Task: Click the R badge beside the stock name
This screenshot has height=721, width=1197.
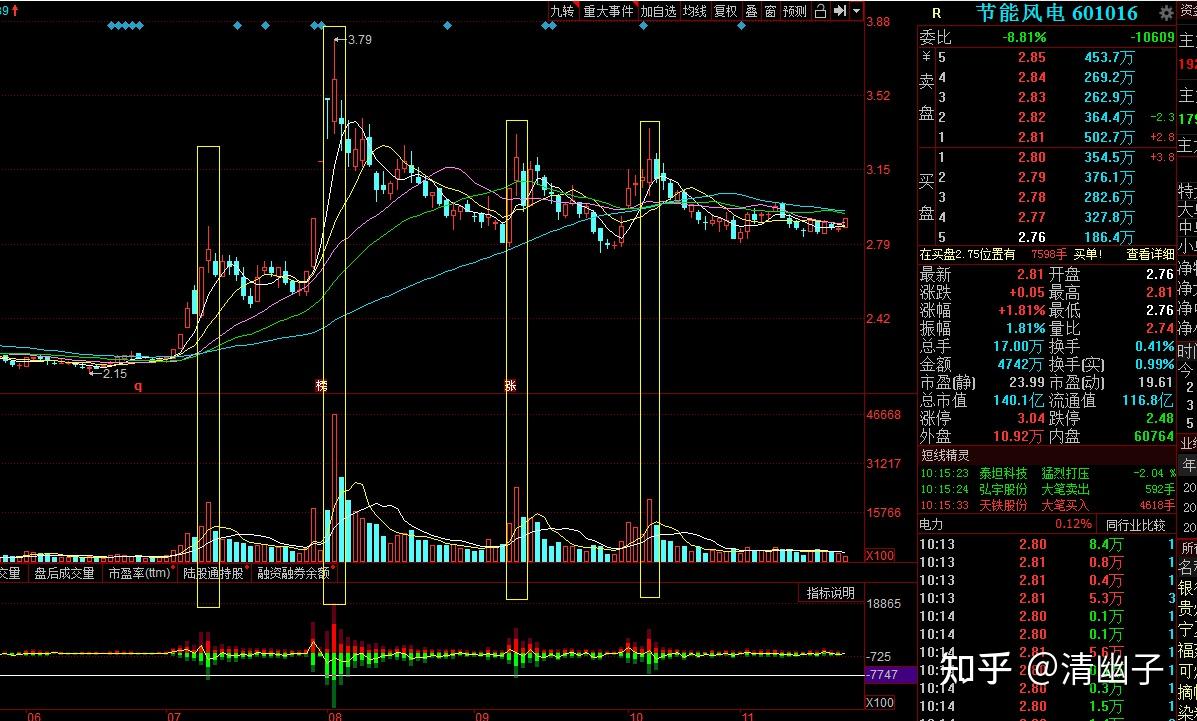Action: pyautogui.click(x=937, y=14)
